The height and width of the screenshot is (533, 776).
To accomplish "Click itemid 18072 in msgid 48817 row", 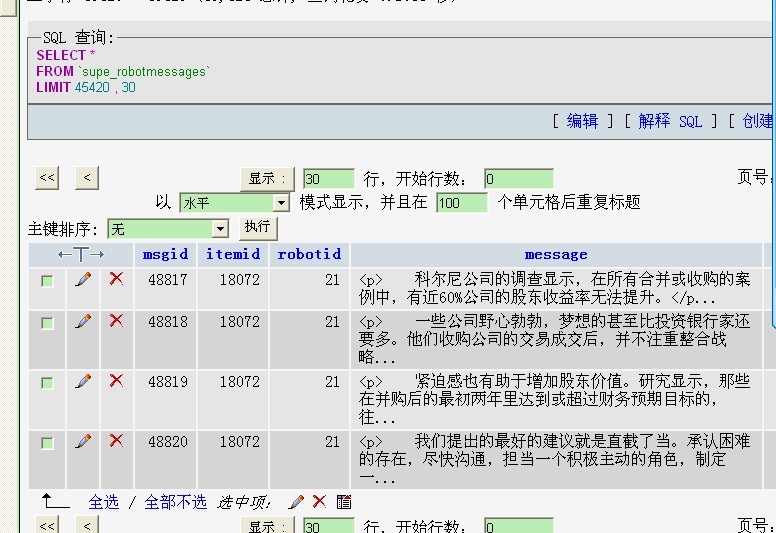I will (x=240, y=280).
